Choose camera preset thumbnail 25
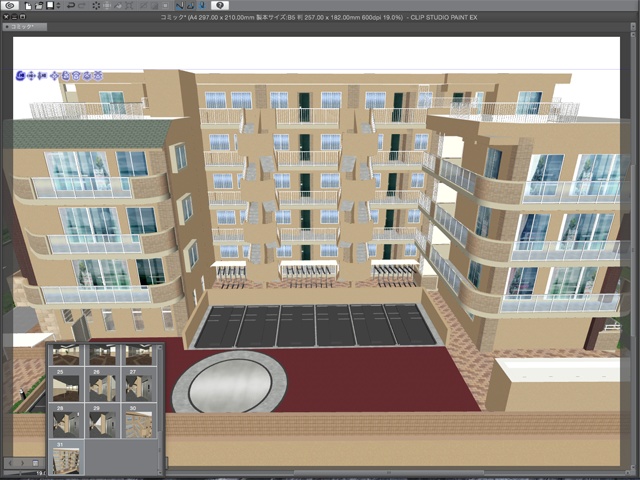Viewport: 640px width, 480px height. [x=66, y=385]
